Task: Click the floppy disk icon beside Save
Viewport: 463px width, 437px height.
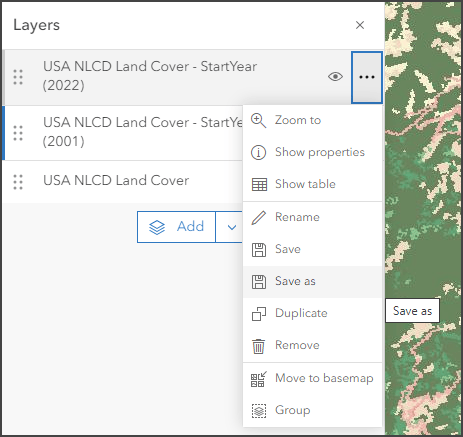Action: (259, 250)
